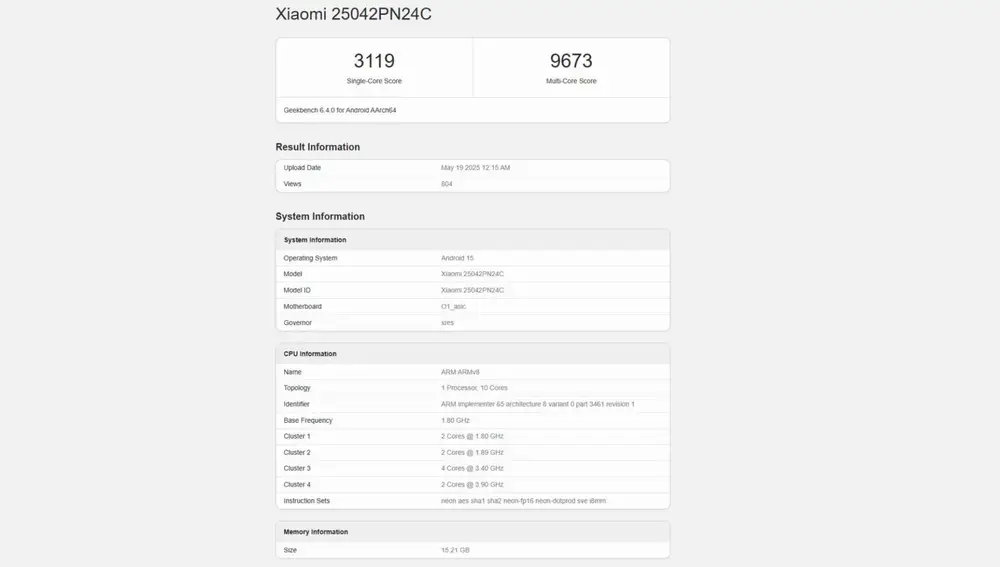Image resolution: width=1000 pixels, height=567 pixels.
Task: Select the Model ID value Xiaomi 25042PN24C
Action: 473,290
